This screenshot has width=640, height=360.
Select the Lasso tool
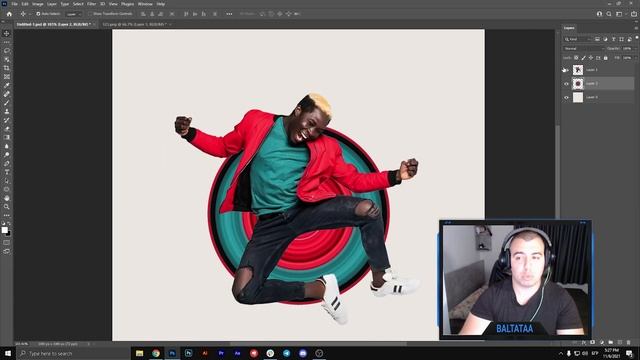pos(7,51)
